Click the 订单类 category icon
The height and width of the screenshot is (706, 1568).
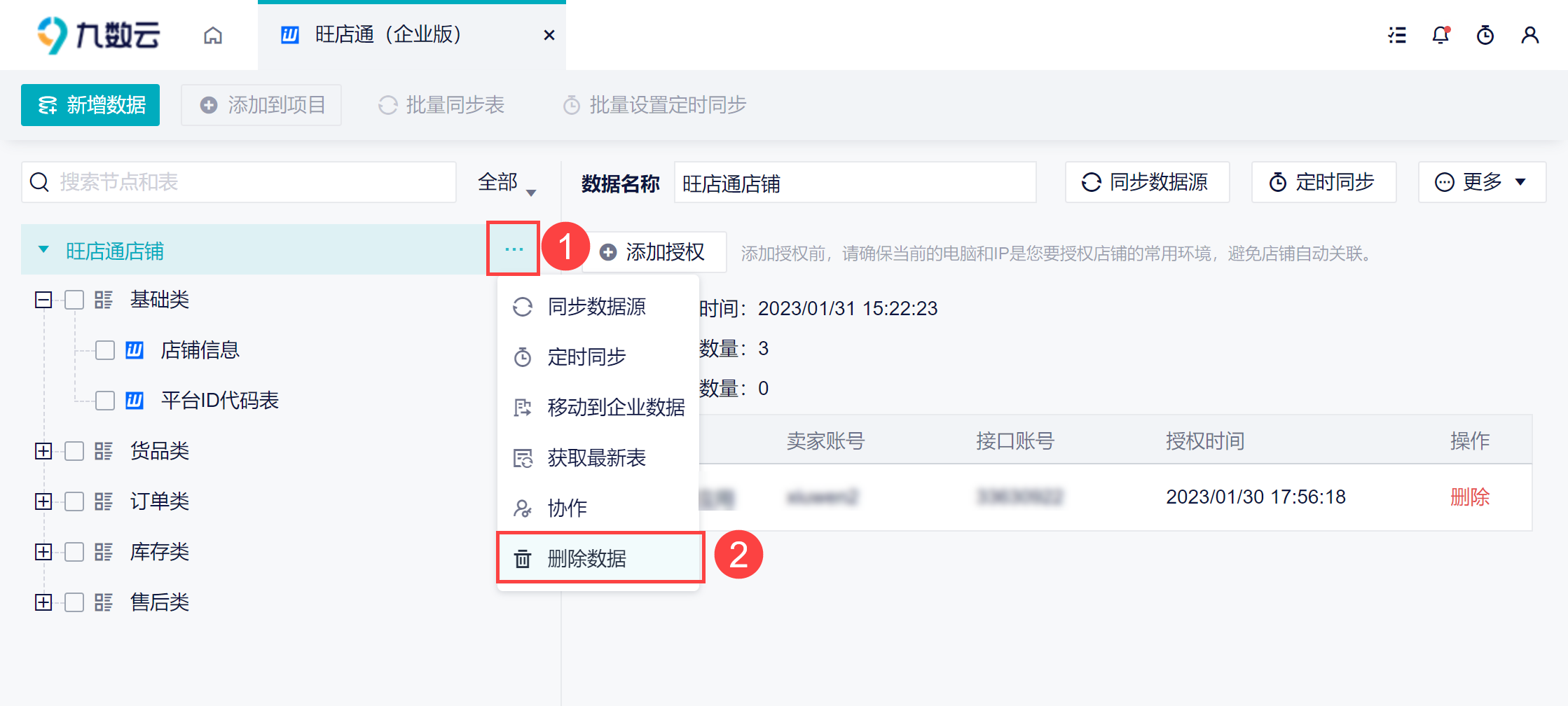coord(104,501)
